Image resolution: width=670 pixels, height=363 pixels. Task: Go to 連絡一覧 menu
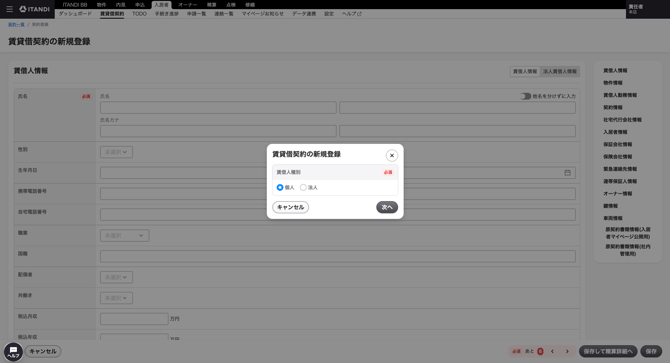224,14
